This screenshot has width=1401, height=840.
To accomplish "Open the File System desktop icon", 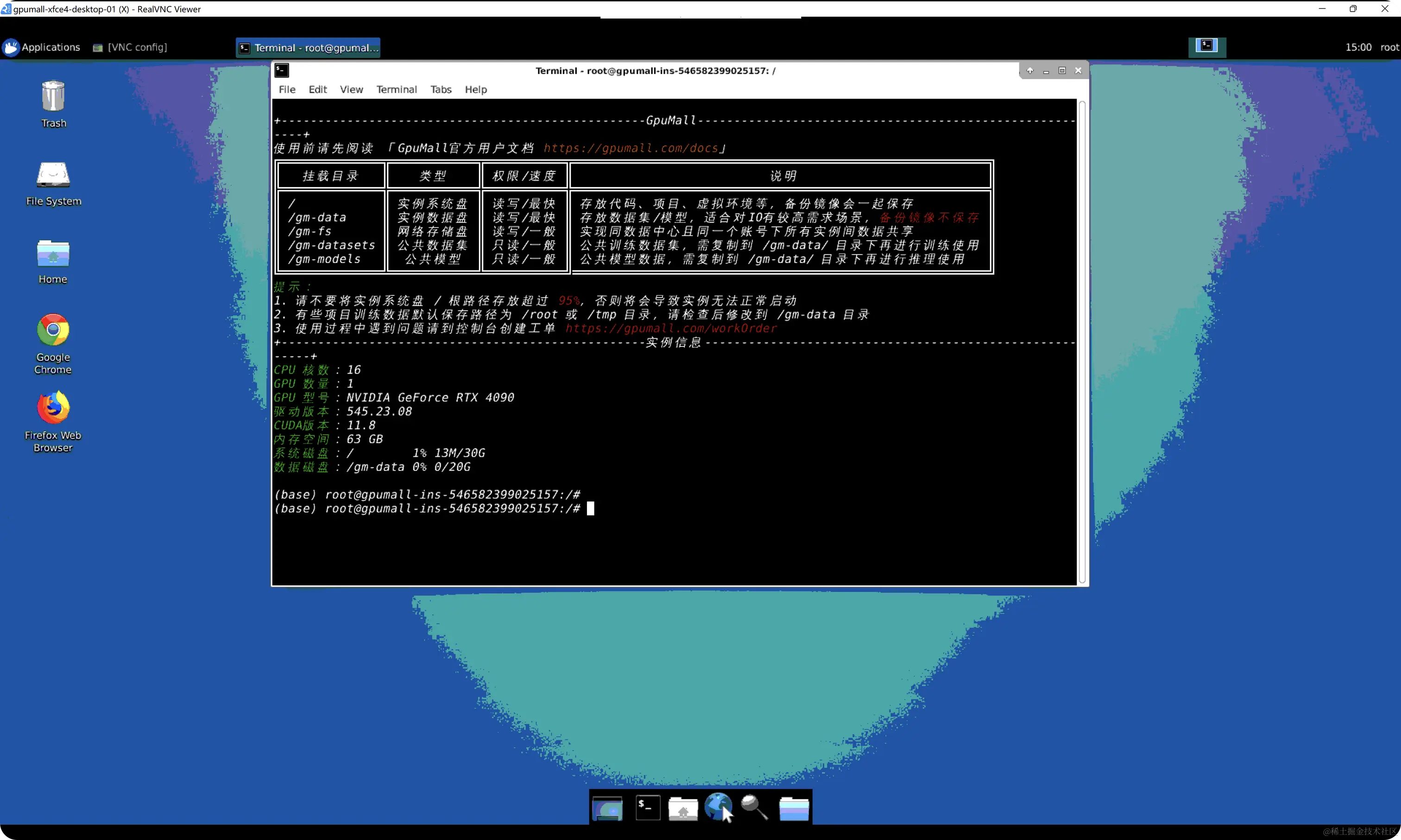I will pos(53,175).
